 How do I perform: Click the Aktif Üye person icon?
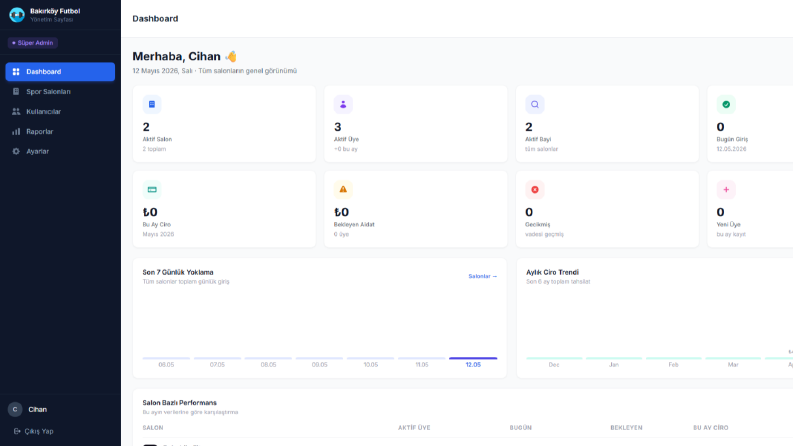(343, 104)
